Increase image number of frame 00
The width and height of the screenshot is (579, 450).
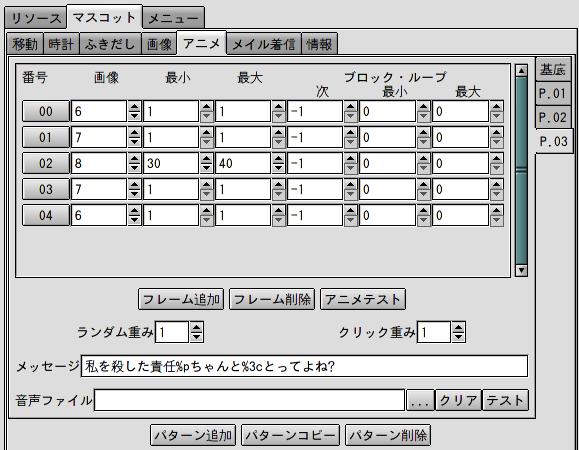[134, 107]
